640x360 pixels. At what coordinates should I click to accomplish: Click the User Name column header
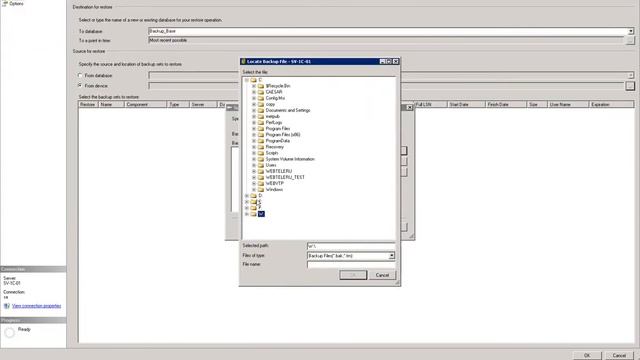tap(568, 105)
